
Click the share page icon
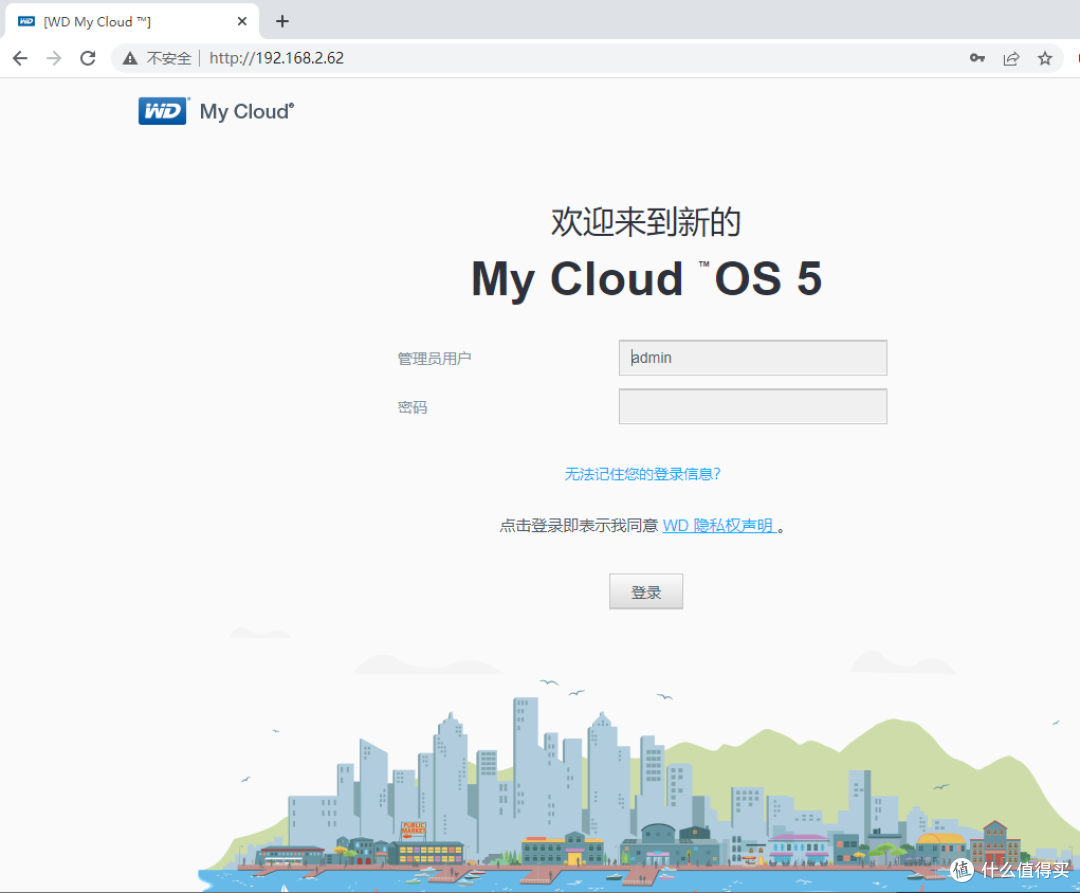(1011, 58)
